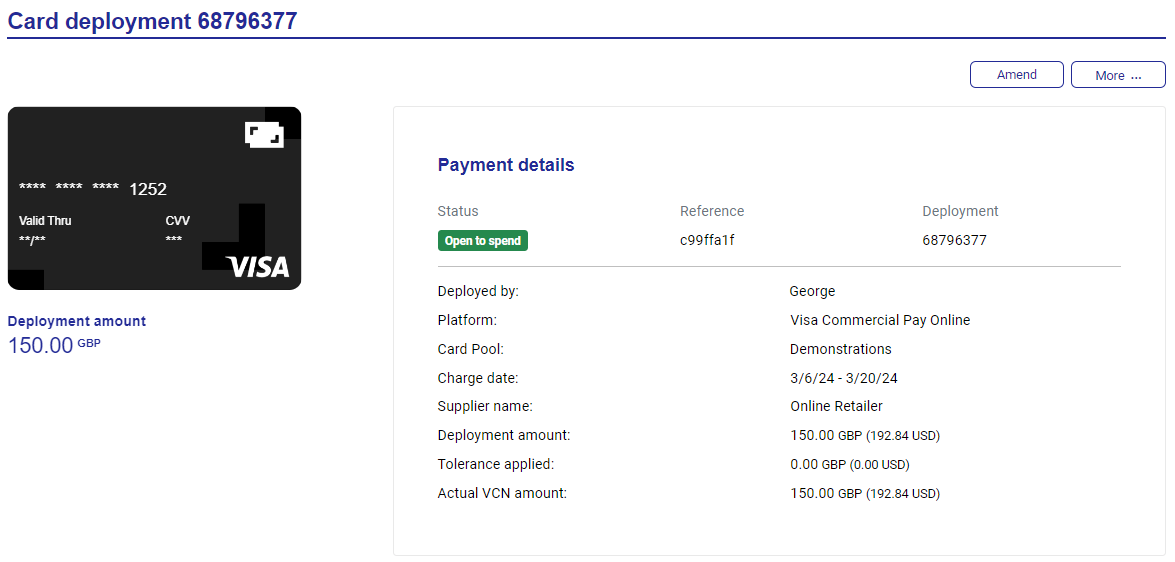The width and height of the screenshot is (1175, 562).
Task: Select card pool value Demonstrations
Action: click(x=841, y=349)
